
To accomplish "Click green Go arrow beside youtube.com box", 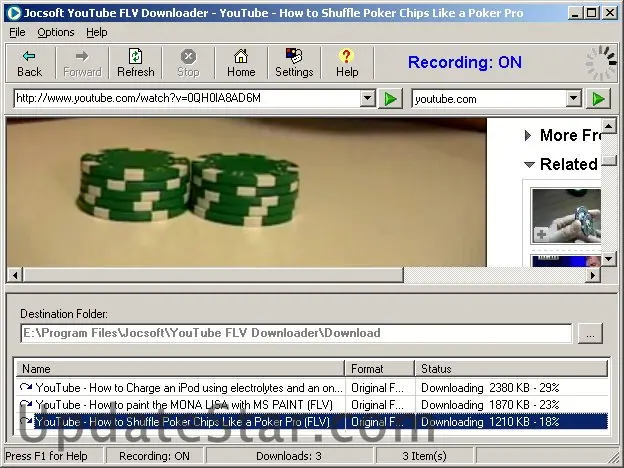I will [598, 99].
